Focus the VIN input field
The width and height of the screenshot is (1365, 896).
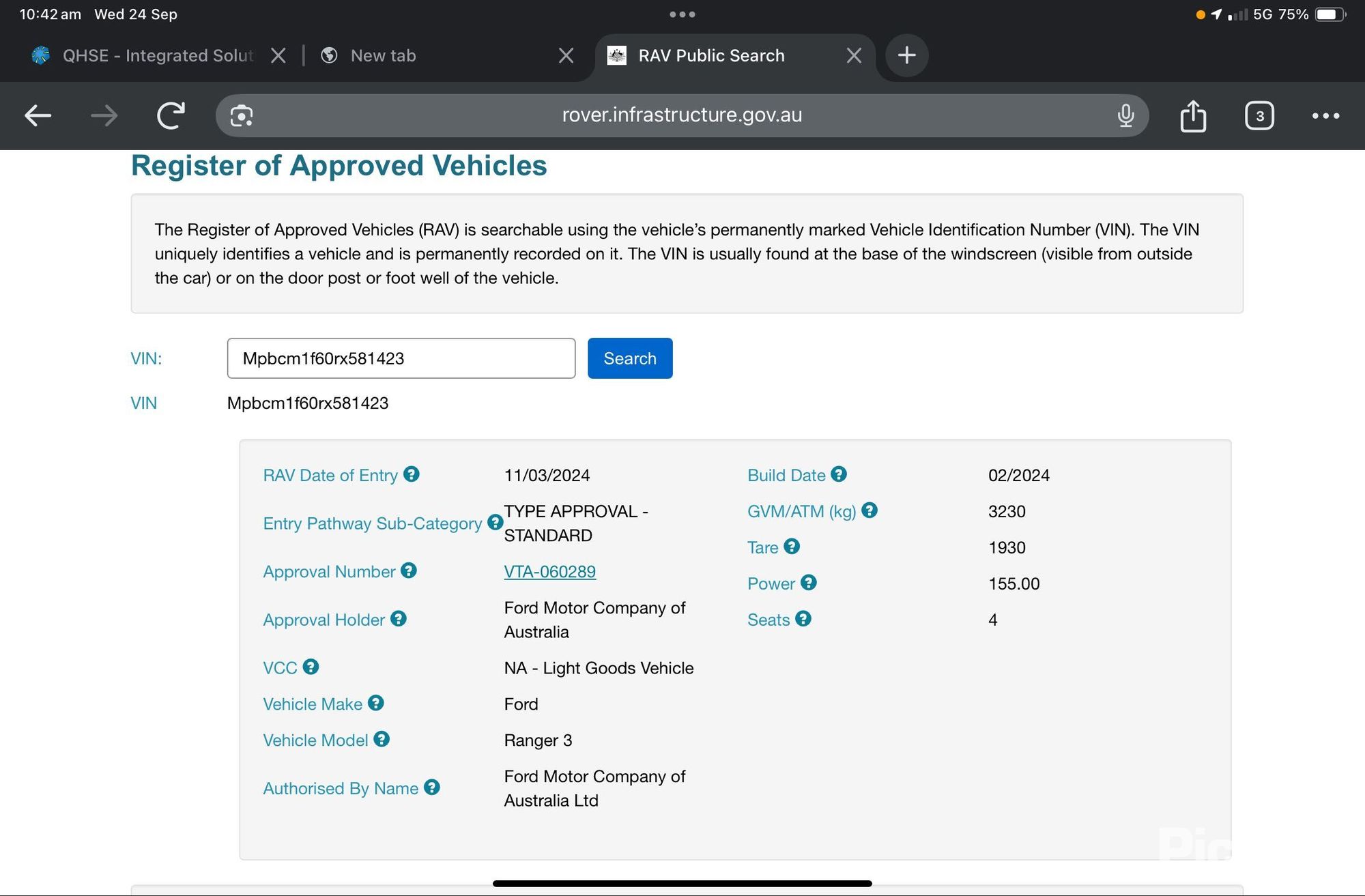(401, 358)
